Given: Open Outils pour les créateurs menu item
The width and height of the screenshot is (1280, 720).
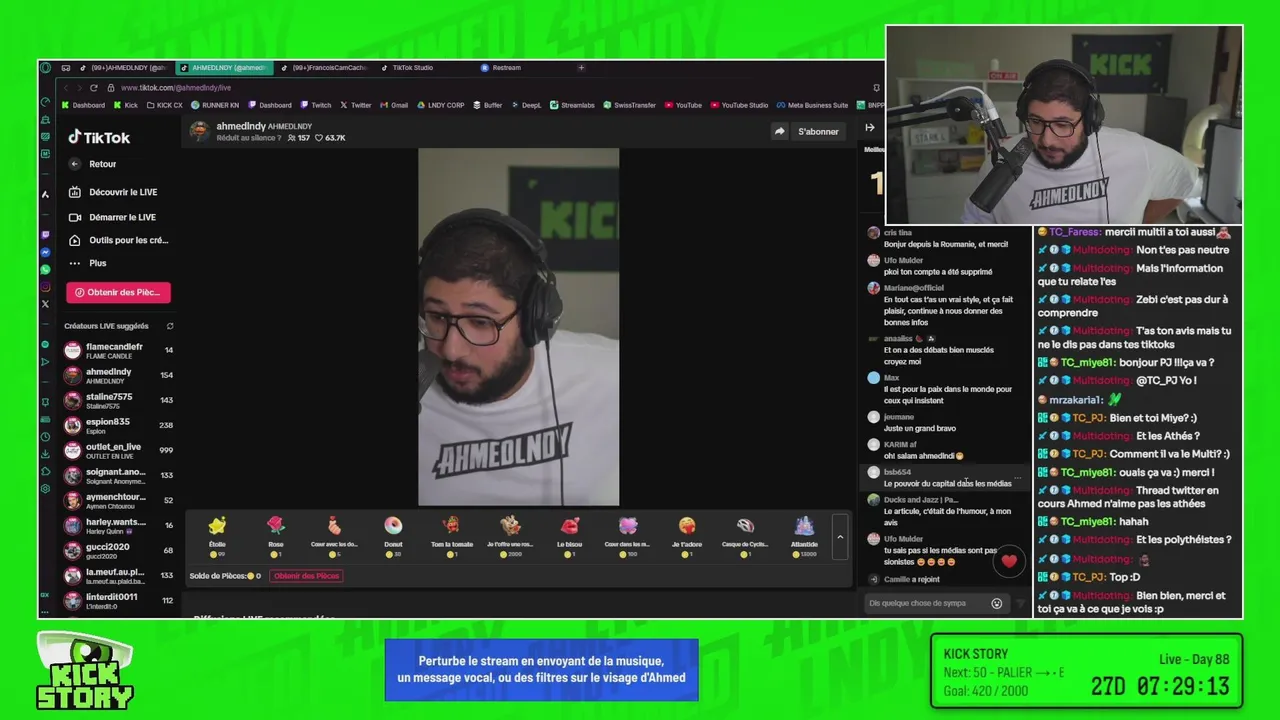Looking at the screenshot, I should (x=118, y=240).
